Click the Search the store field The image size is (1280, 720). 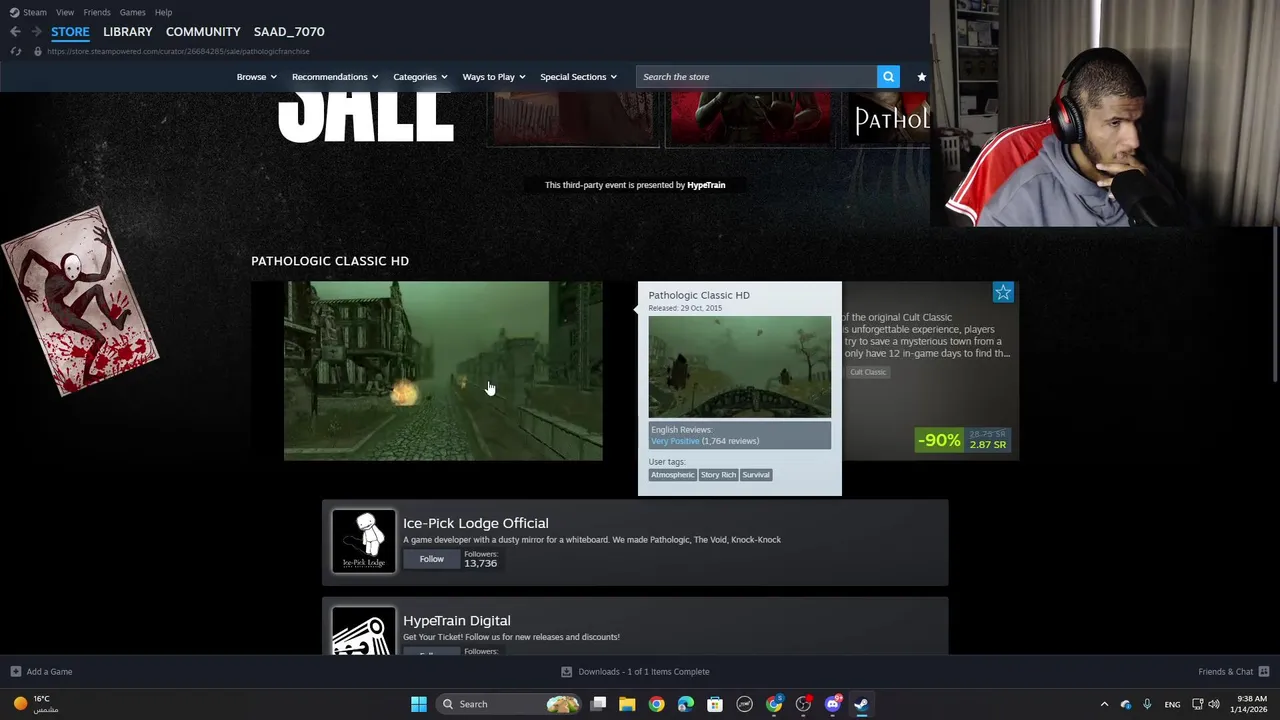756,77
